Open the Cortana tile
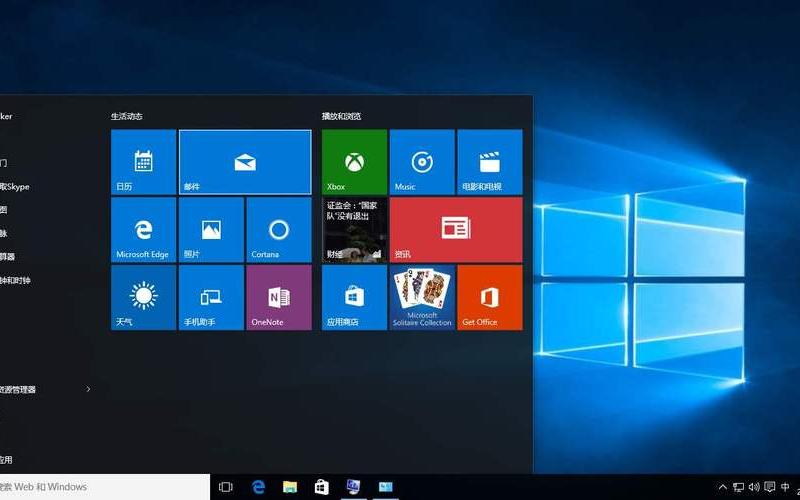Image resolution: width=800 pixels, height=500 pixels. (x=279, y=230)
